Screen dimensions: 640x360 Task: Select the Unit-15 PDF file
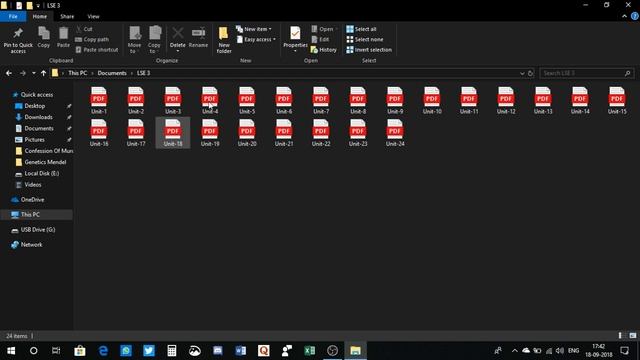pos(617,100)
